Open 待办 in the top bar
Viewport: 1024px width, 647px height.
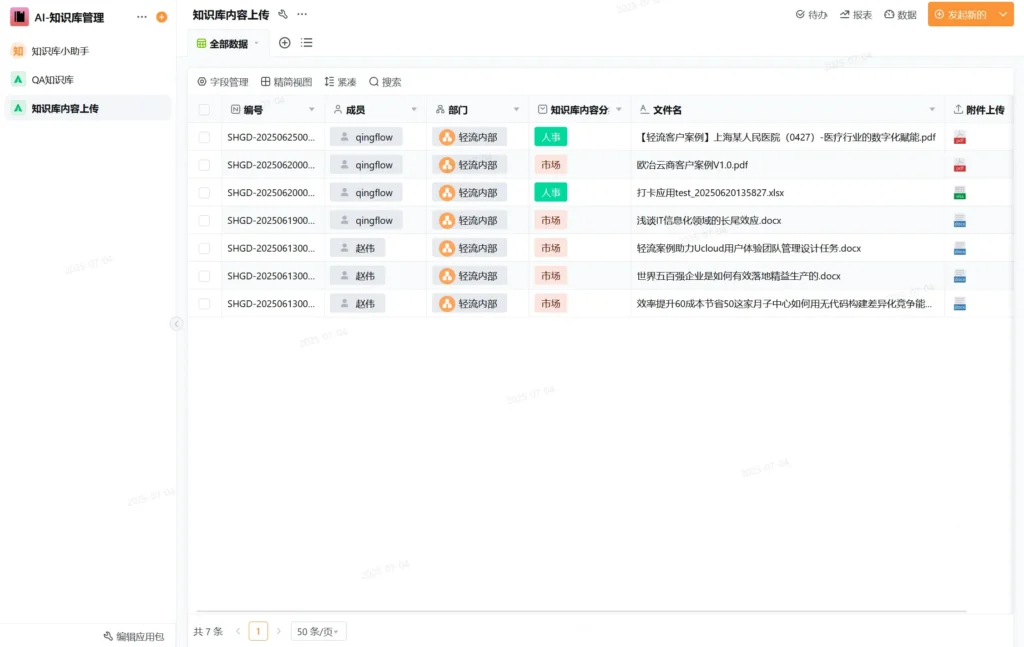(811, 15)
